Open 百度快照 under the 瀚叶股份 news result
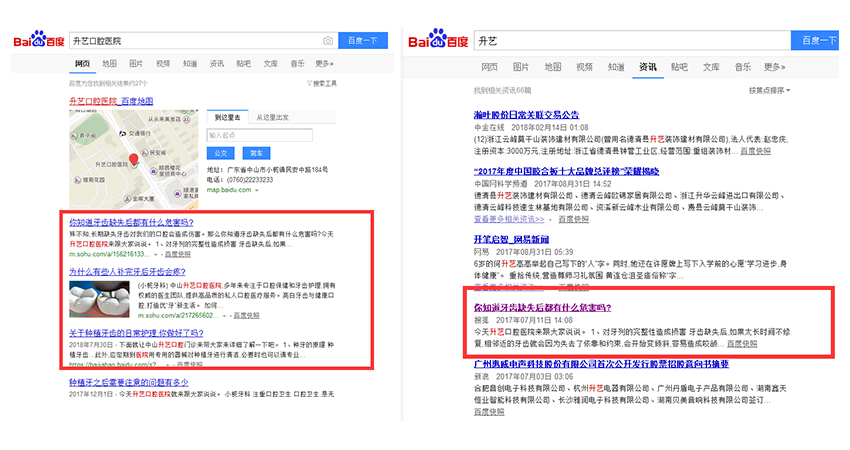Image resolution: width=850 pixels, height=450 pixels. pos(756,151)
